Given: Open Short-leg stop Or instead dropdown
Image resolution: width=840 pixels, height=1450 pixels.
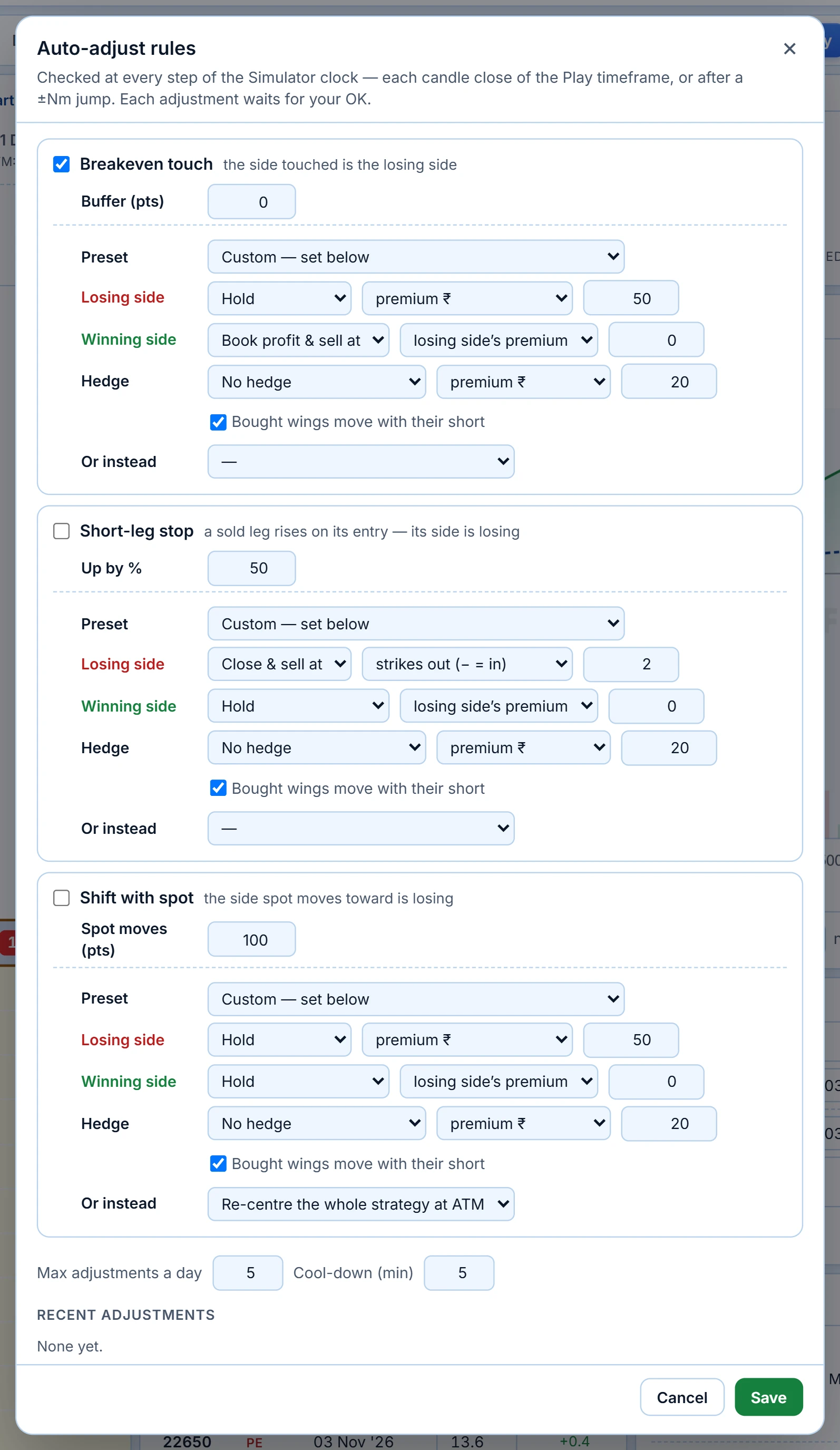Looking at the screenshot, I should tap(361, 829).
